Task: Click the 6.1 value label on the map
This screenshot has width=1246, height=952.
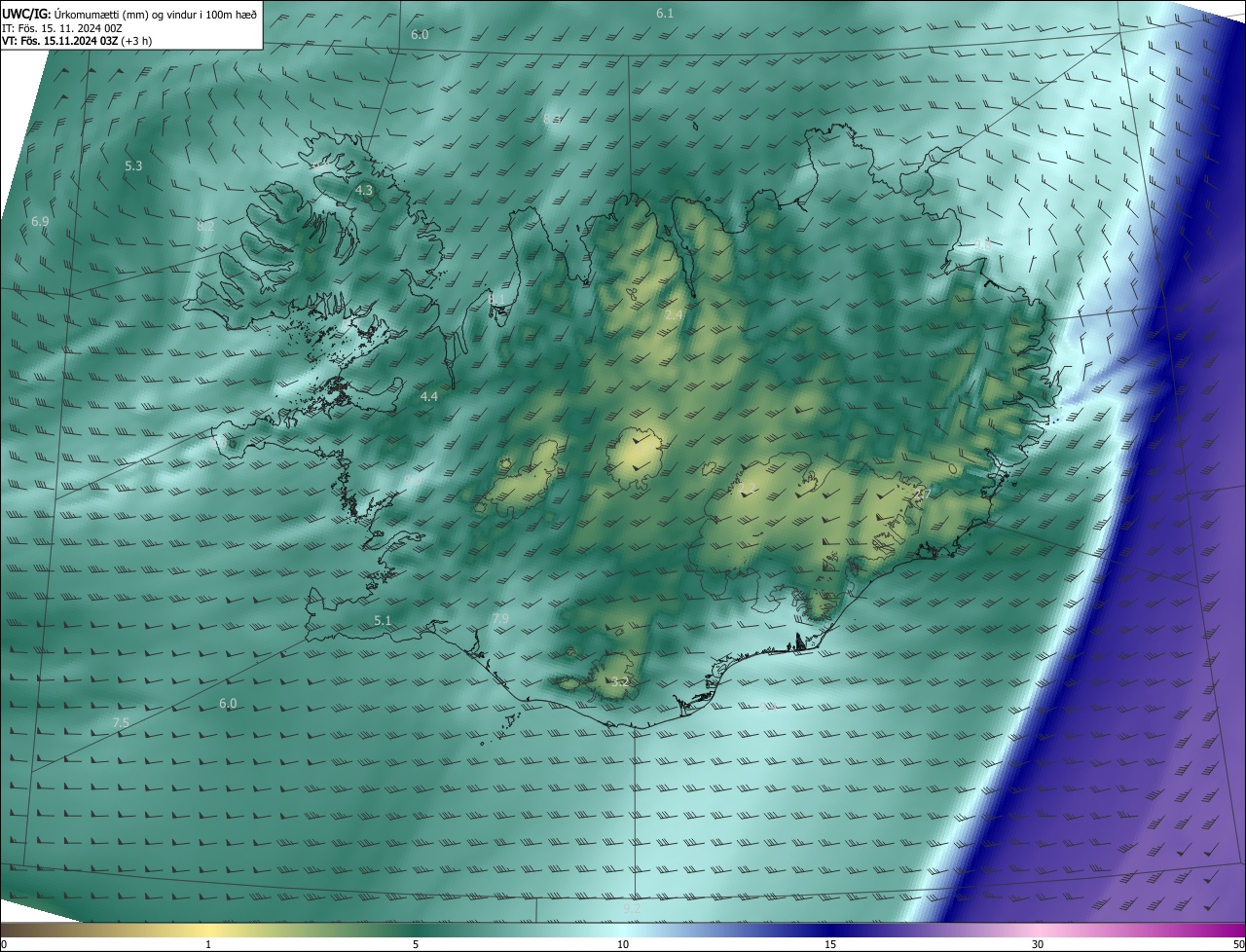Action: click(665, 13)
